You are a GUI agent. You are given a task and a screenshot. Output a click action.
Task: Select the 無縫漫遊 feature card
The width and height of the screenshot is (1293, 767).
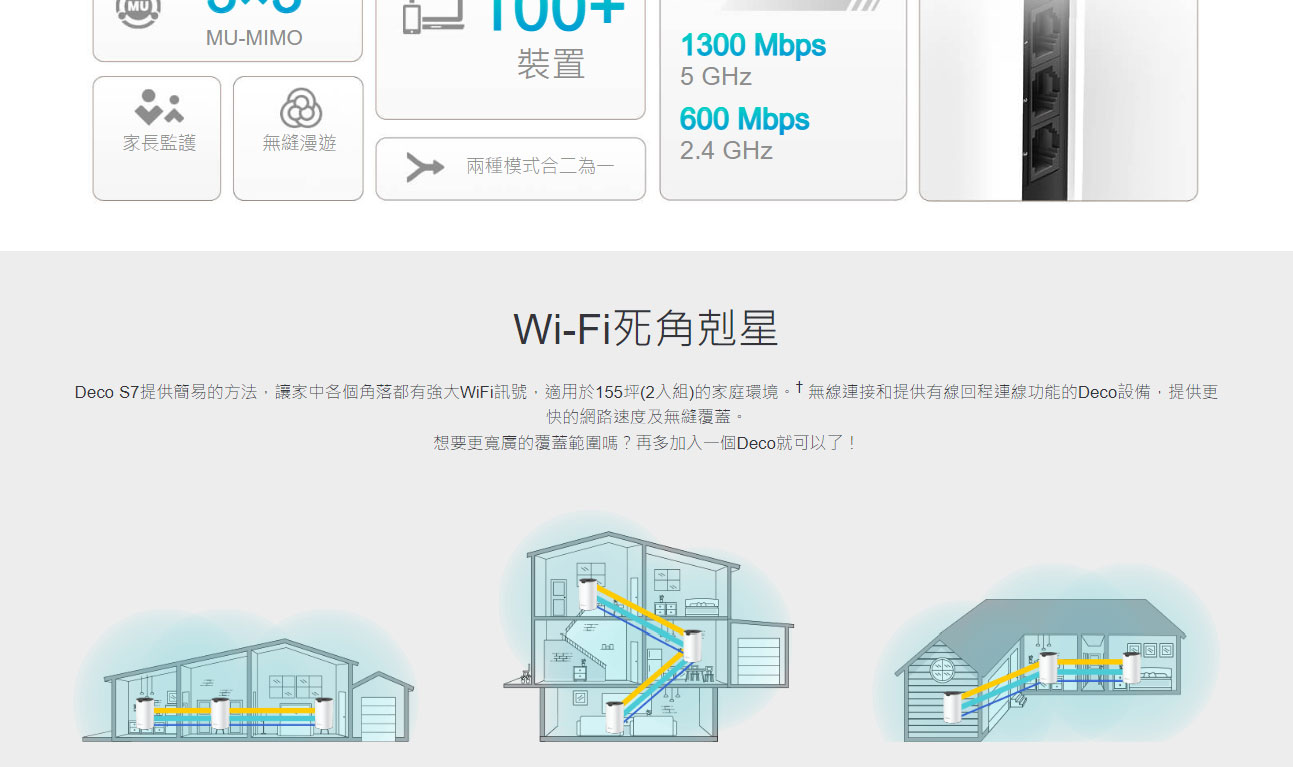click(298, 138)
